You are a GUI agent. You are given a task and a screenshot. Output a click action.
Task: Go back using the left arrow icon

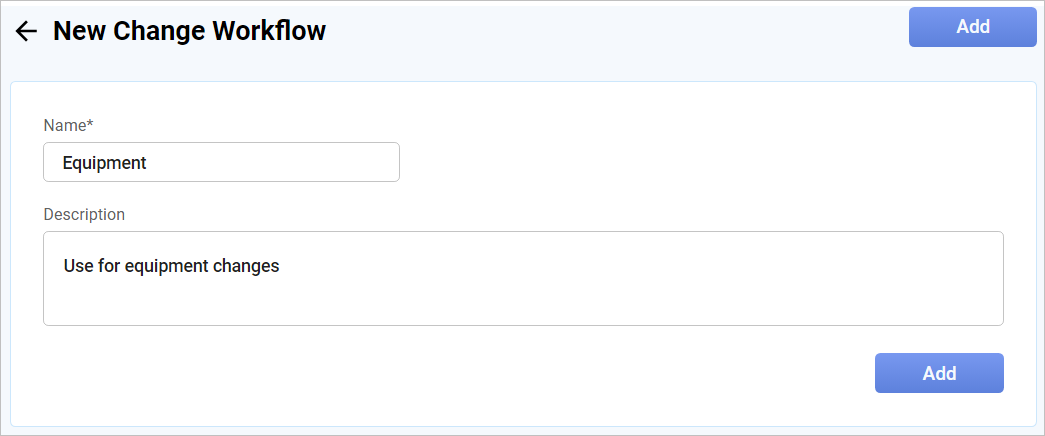[x=27, y=32]
